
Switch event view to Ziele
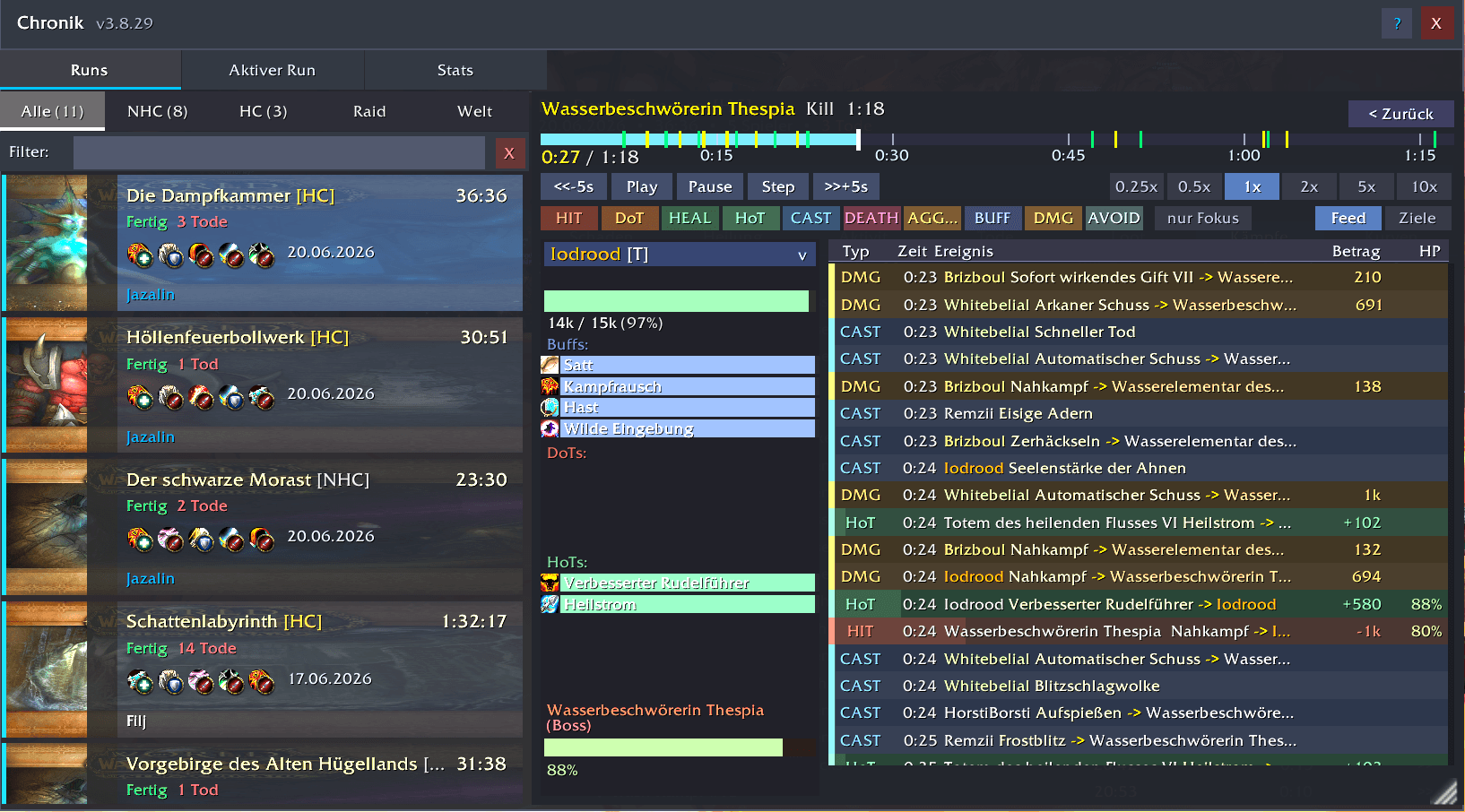click(1417, 218)
